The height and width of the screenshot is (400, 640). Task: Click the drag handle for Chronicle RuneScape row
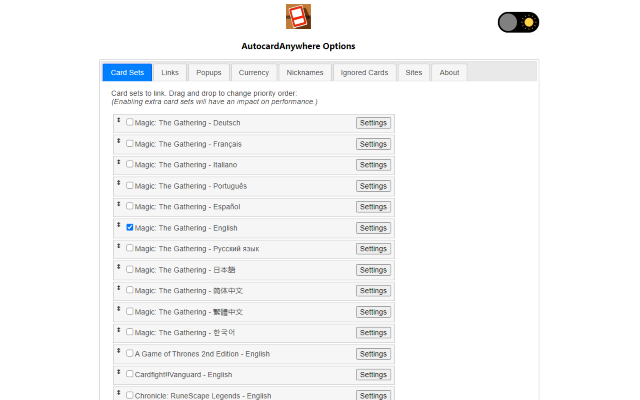[x=119, y=393]
